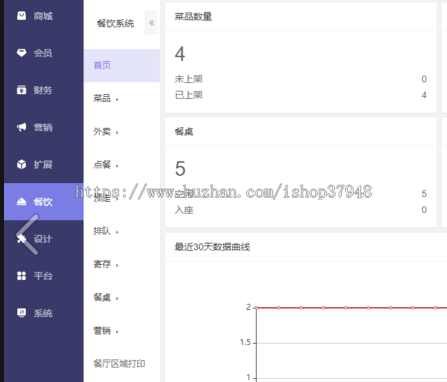Click the 系统 monitor icon
The height and width of the screenshot is (382, 447).
[22, 313]
